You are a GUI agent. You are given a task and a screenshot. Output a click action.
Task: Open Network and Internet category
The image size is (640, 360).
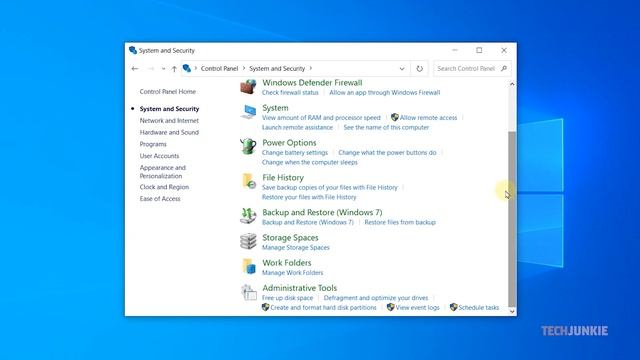(x=169, y=120)
